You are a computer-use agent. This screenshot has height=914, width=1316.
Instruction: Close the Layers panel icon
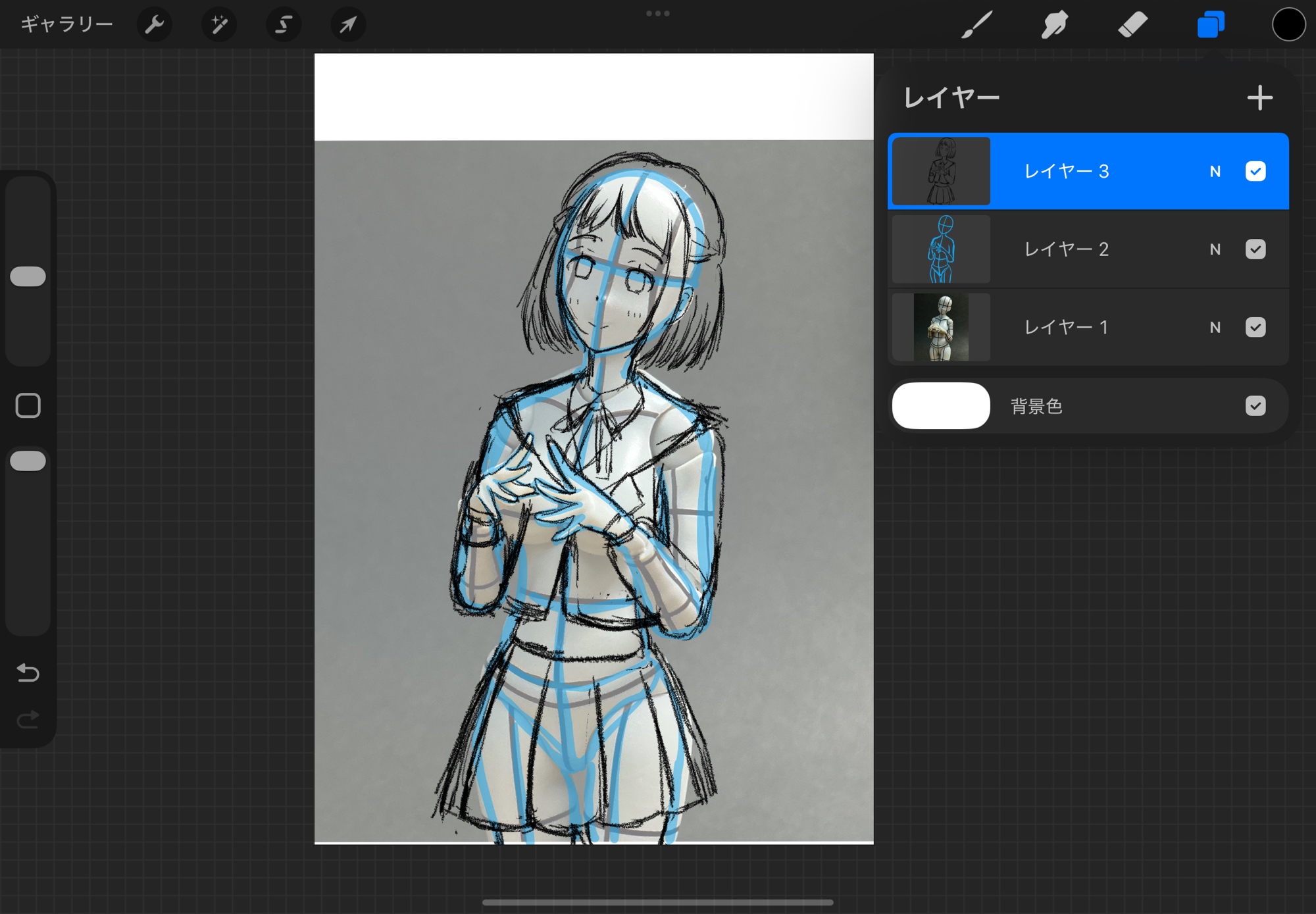point(1210,25)
